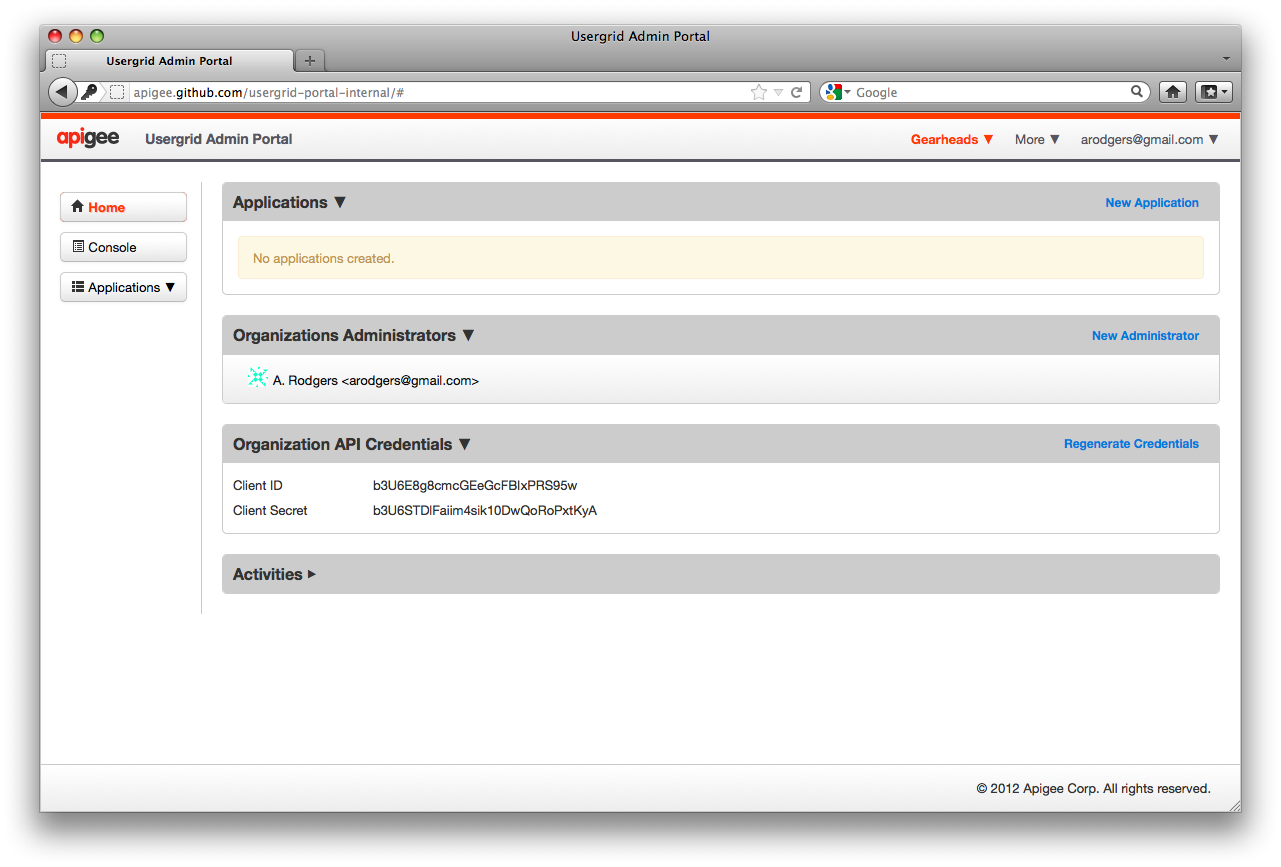Expand the Activities section
The height and width of the screenshot is (867, 1281).
tap(274, 574)
